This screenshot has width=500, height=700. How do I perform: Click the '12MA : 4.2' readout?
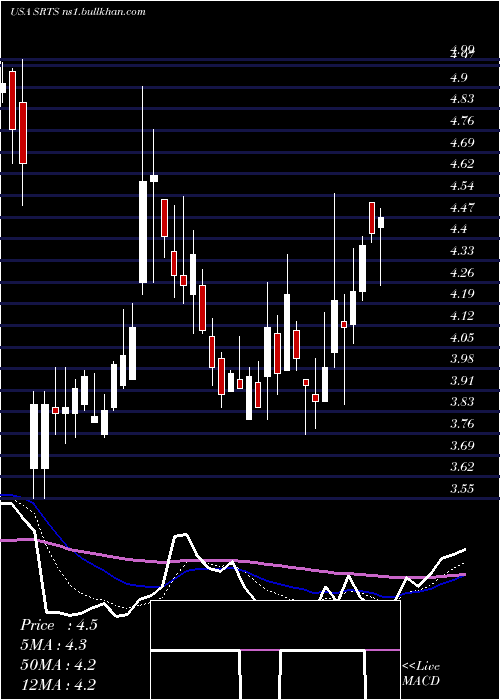pyautogui.click(x=58, y=684)
